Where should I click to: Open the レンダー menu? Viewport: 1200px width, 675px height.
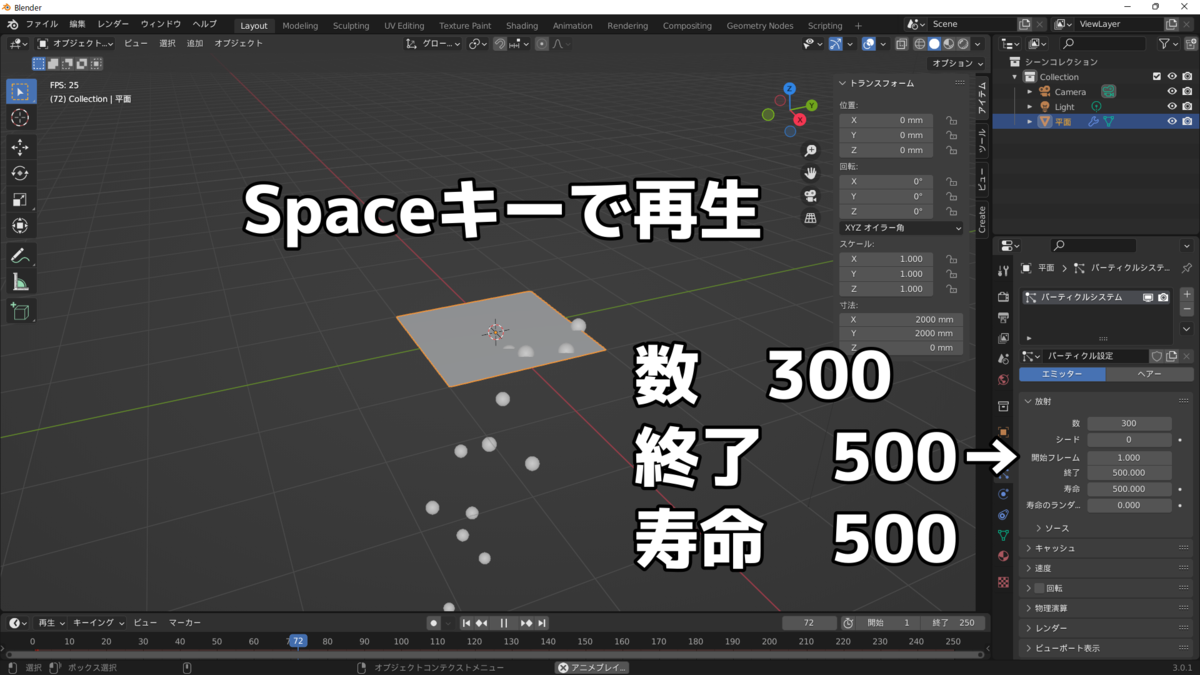pos(113,24)
